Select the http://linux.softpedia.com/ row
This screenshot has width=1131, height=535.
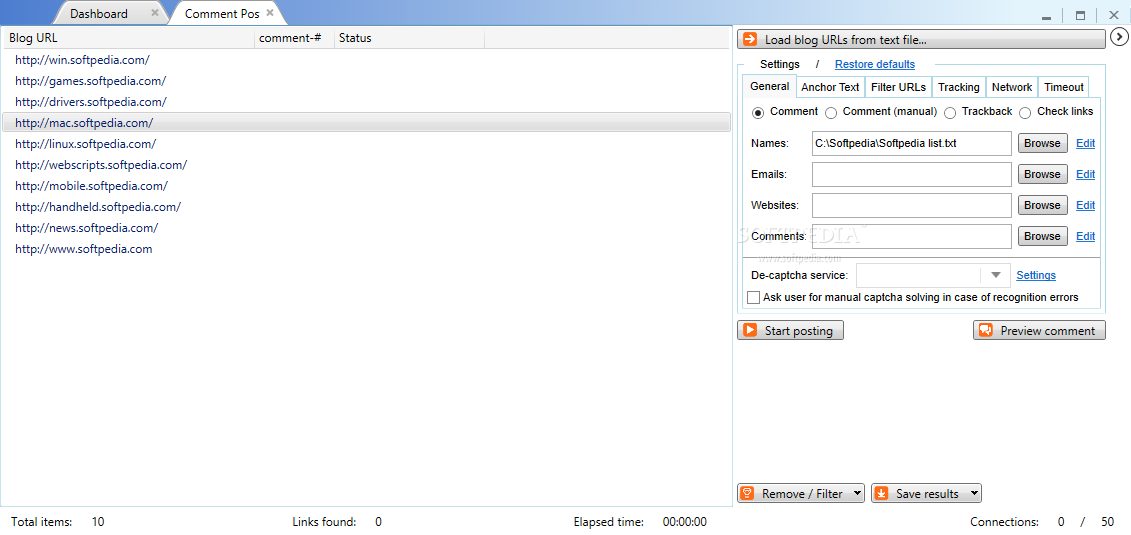[366, 143]
